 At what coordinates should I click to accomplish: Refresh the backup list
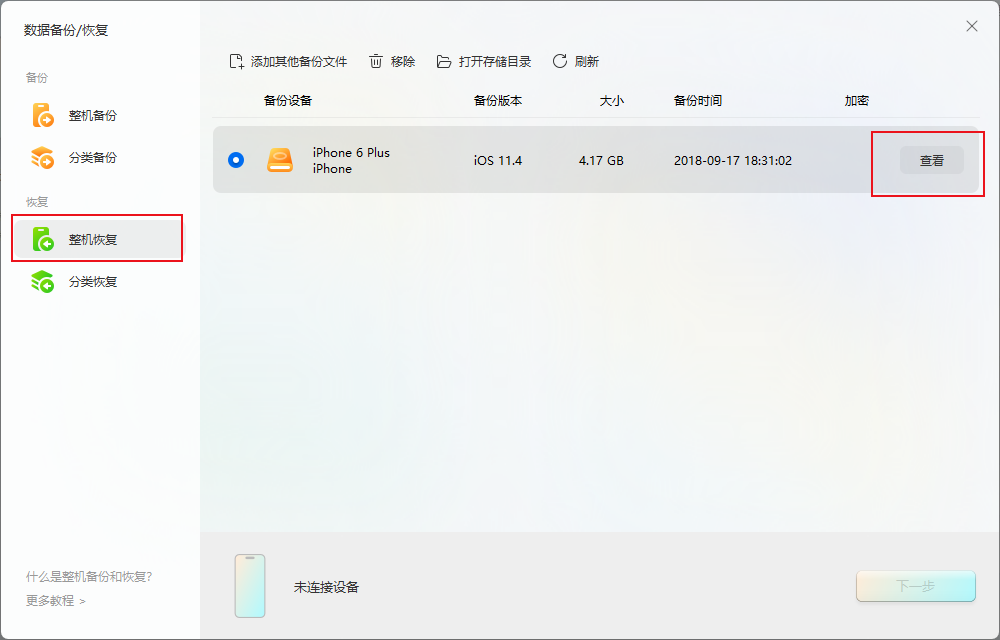click(560, 62)
